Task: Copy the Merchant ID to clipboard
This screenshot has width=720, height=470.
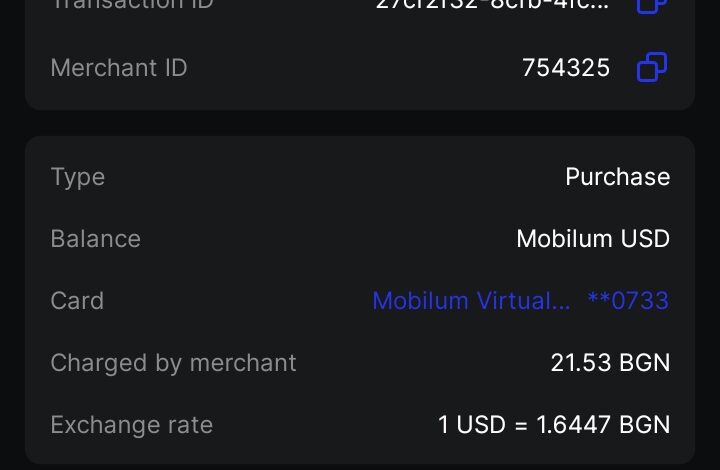Action: click(652, 68)
